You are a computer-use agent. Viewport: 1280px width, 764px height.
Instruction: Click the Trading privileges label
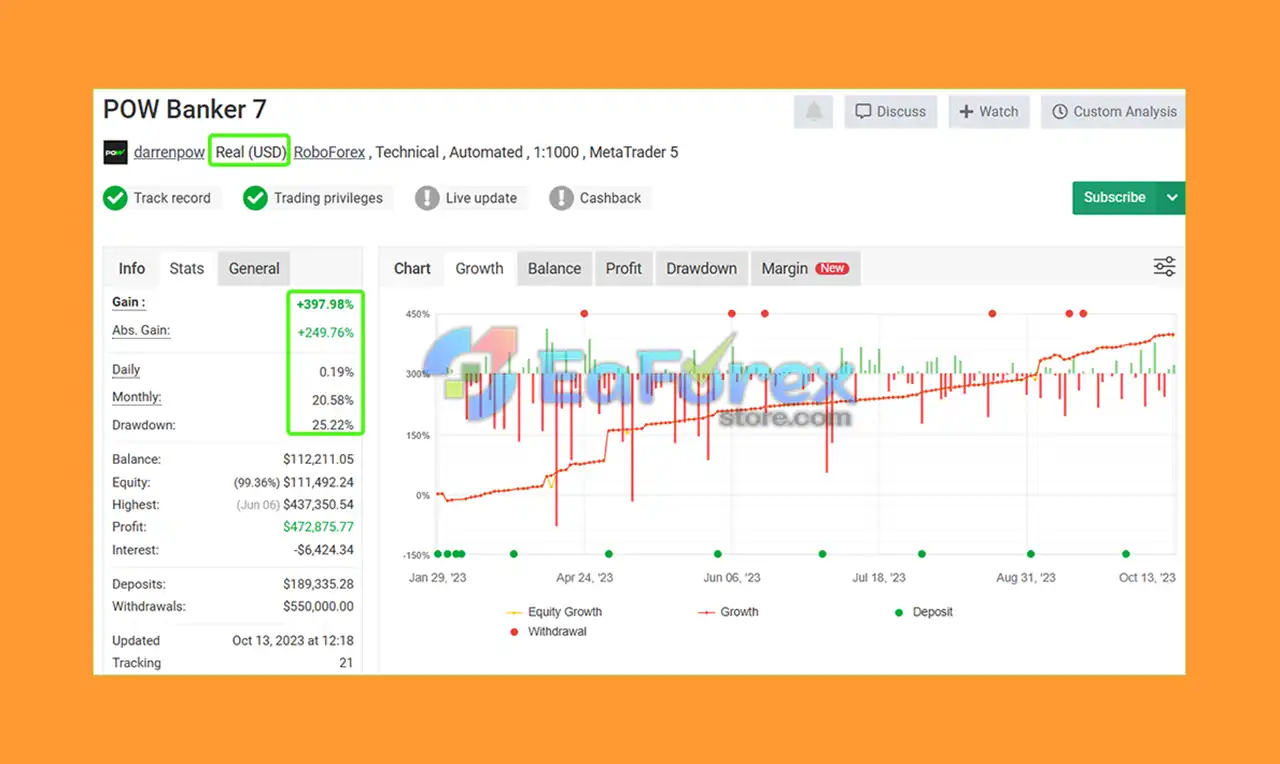[x=328, y=198]
